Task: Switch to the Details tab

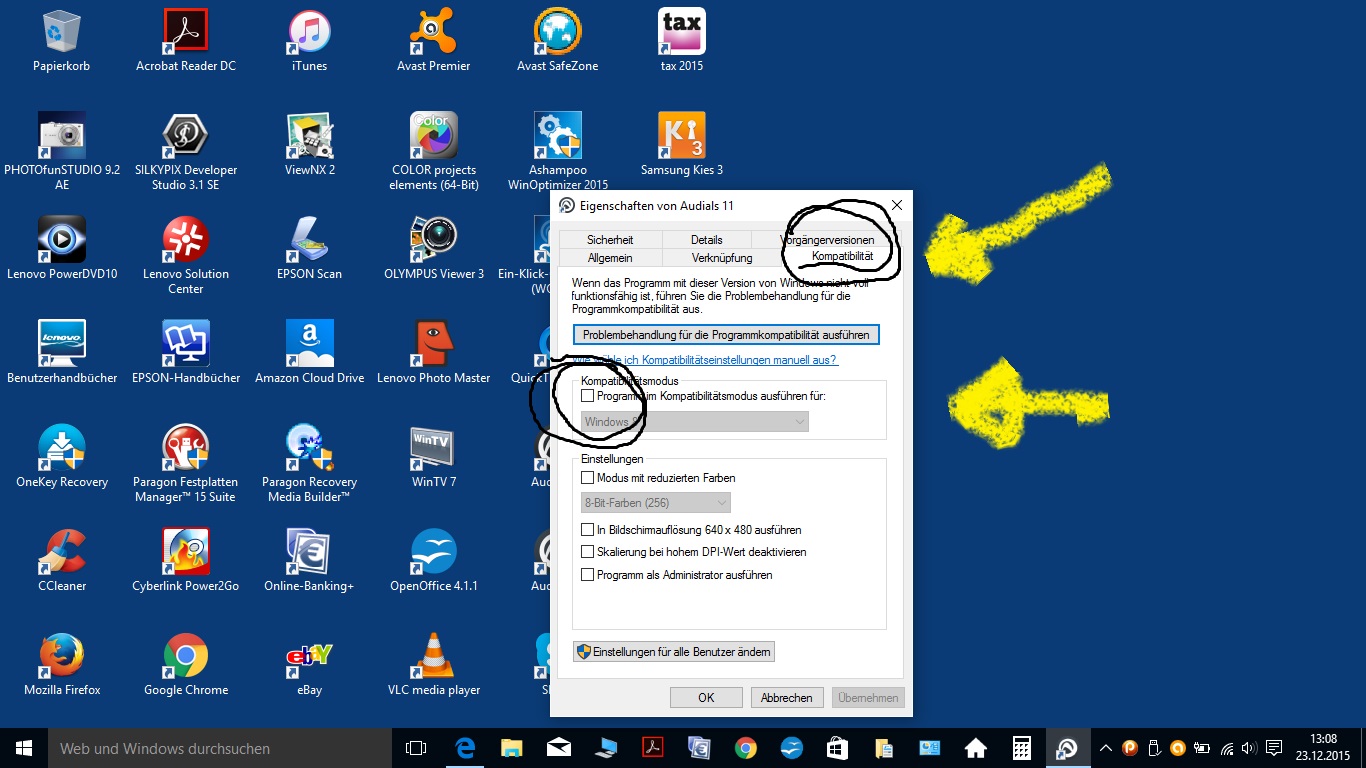Action: [x=706, y=240]
